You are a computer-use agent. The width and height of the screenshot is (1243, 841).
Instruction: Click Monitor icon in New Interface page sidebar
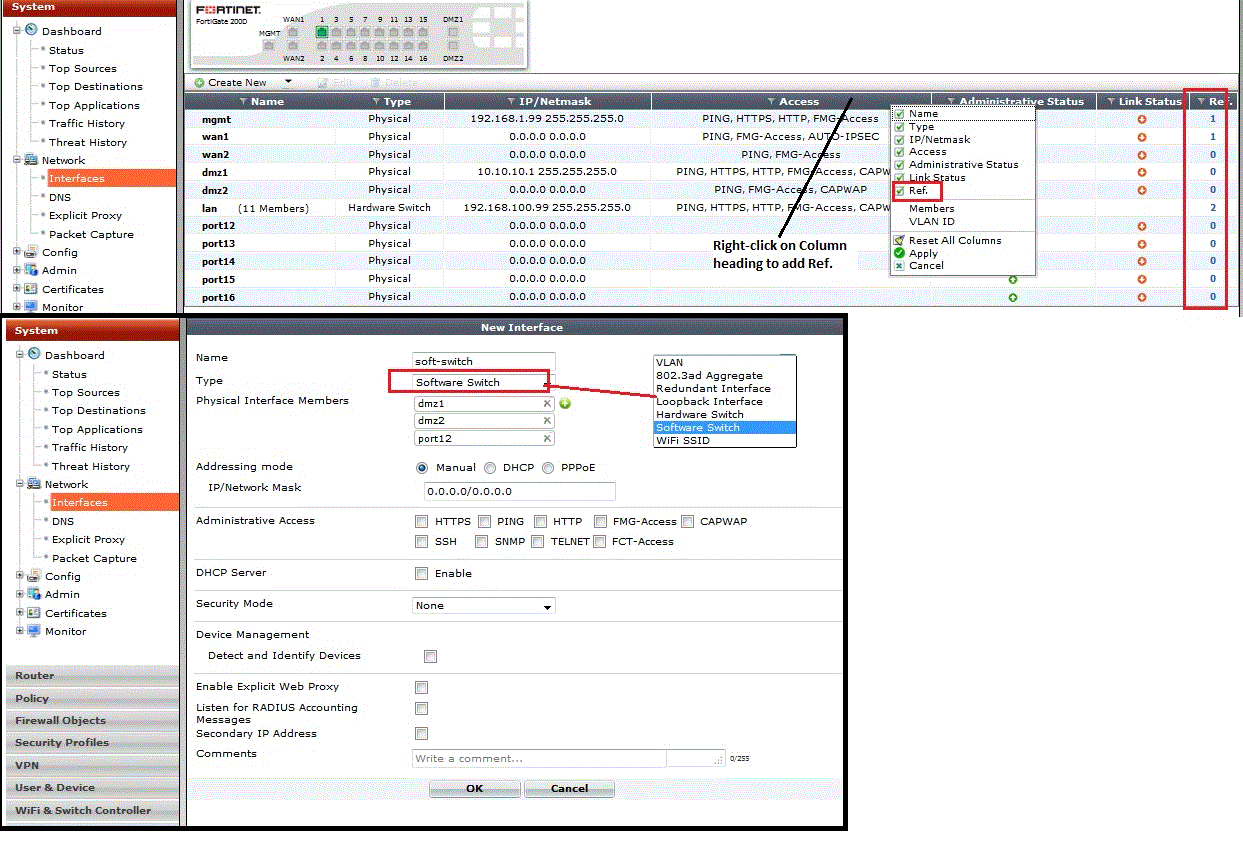pos(35,631)
